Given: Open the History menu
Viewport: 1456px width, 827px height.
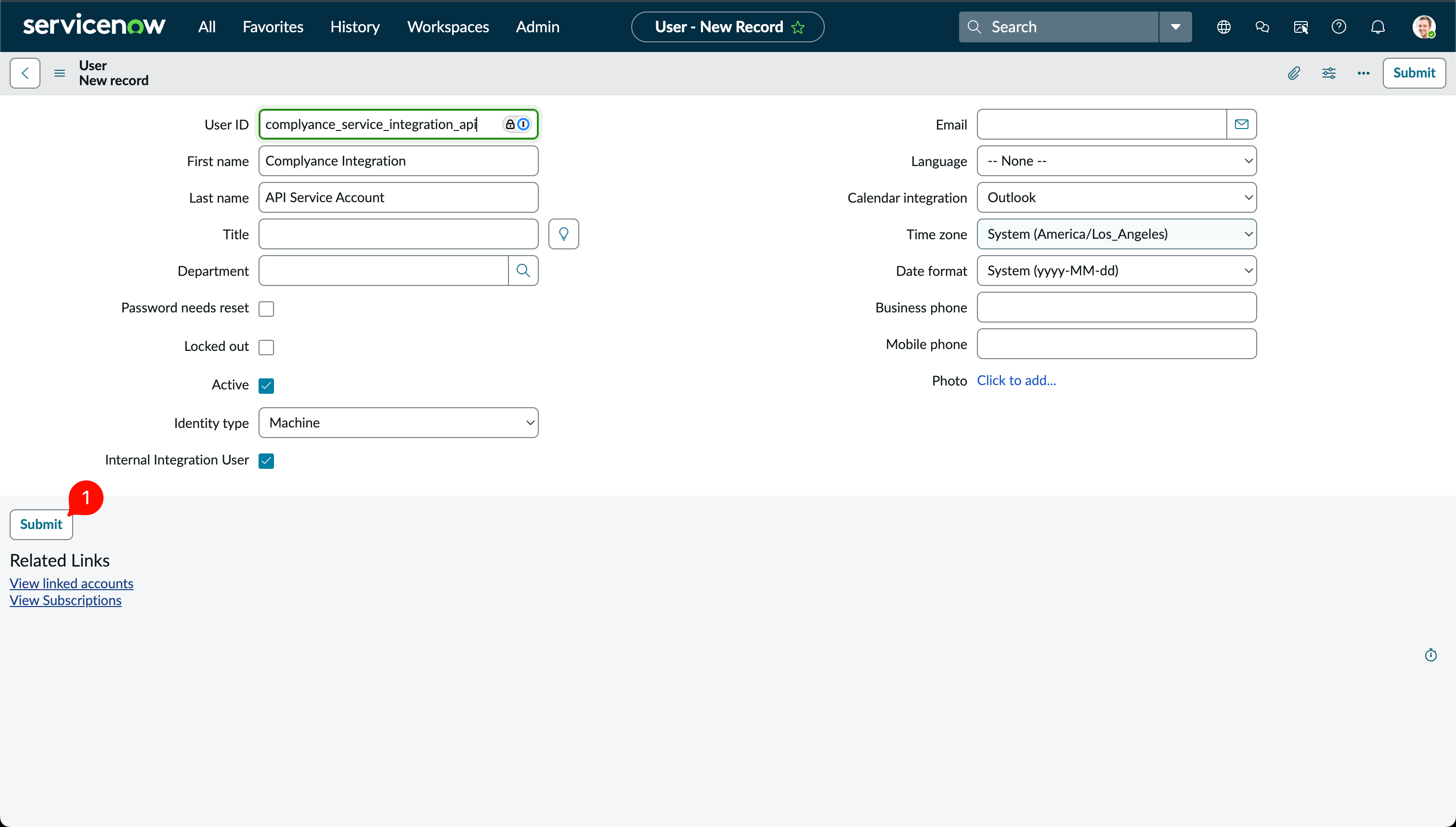Looking at the screenshot, I should click(355, 26).
